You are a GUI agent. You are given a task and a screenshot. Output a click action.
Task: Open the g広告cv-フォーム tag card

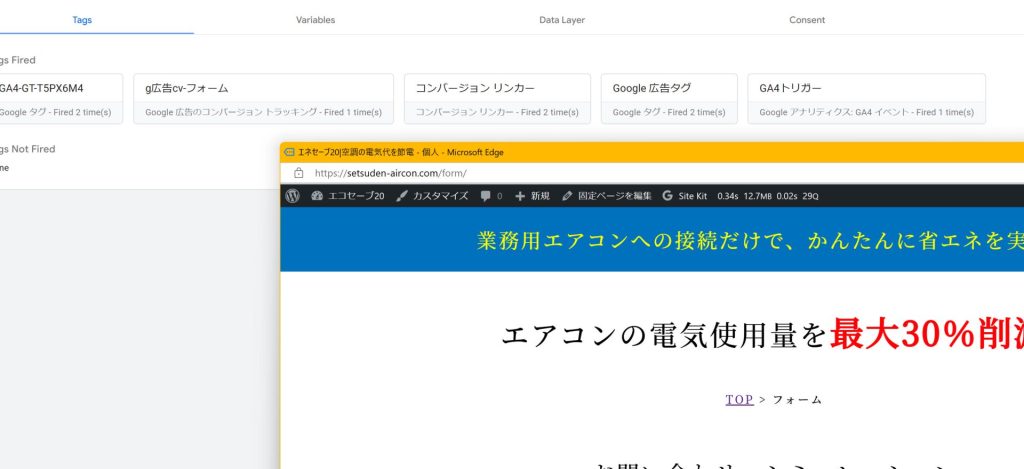(263, 98)
